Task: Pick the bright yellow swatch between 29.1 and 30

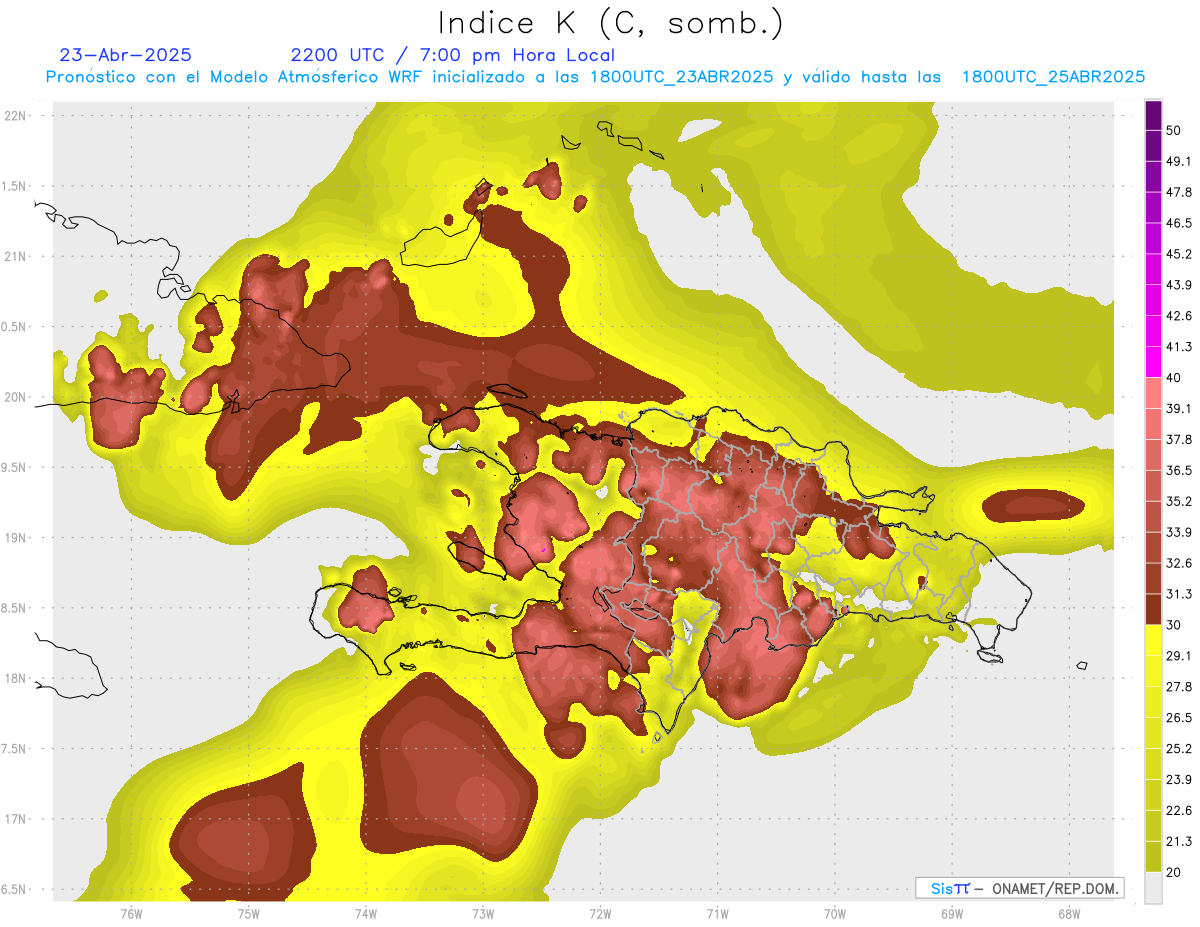Action: pos(1153,640)
